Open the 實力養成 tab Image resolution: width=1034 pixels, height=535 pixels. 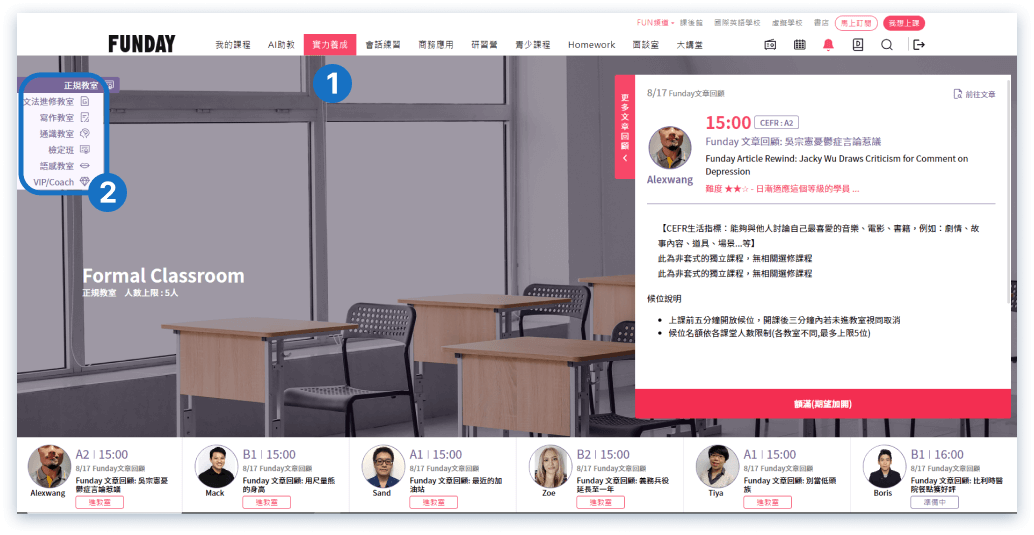click(329, 45)
